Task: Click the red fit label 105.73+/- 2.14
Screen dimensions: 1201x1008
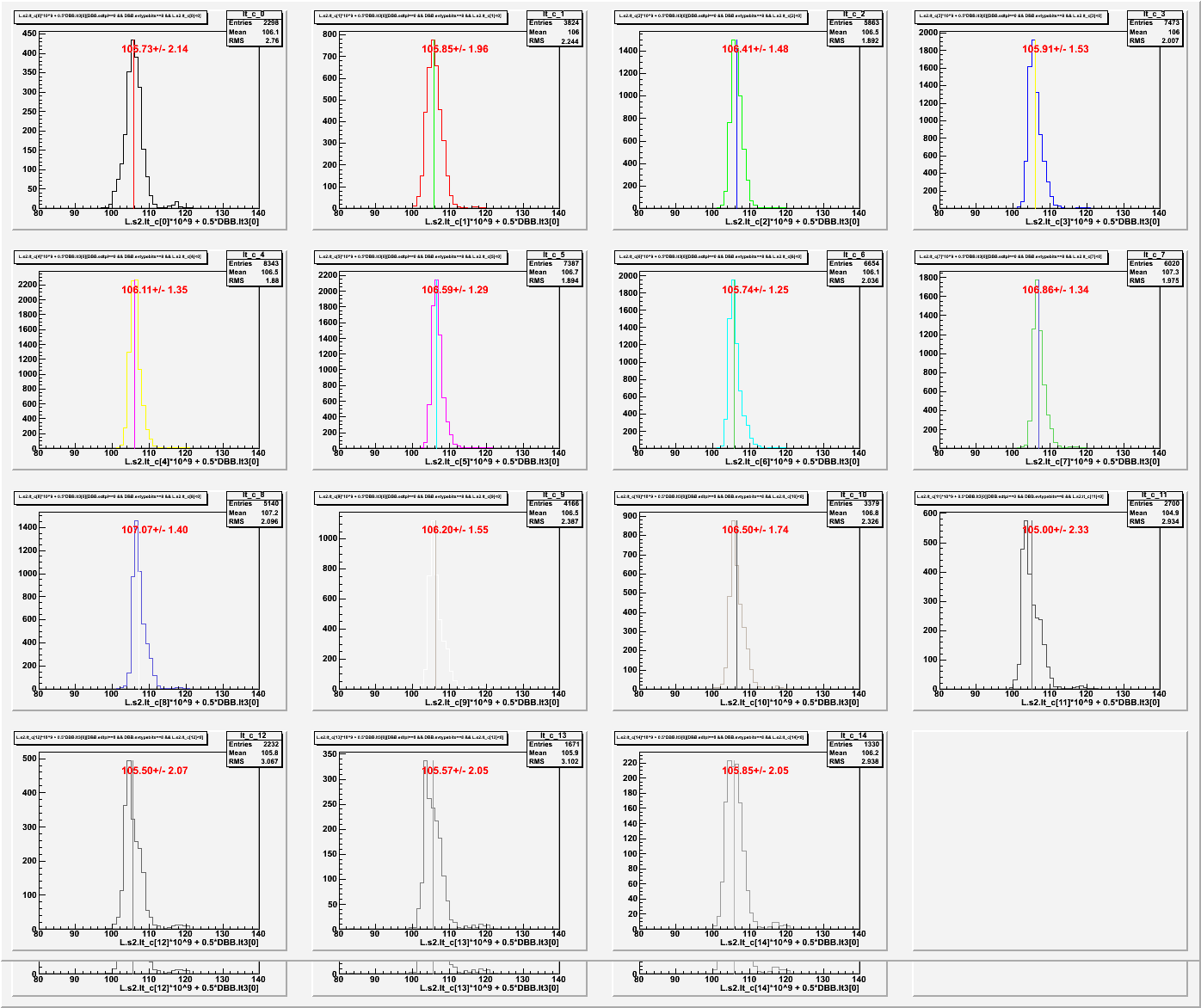Action: [x=155, y=49]
